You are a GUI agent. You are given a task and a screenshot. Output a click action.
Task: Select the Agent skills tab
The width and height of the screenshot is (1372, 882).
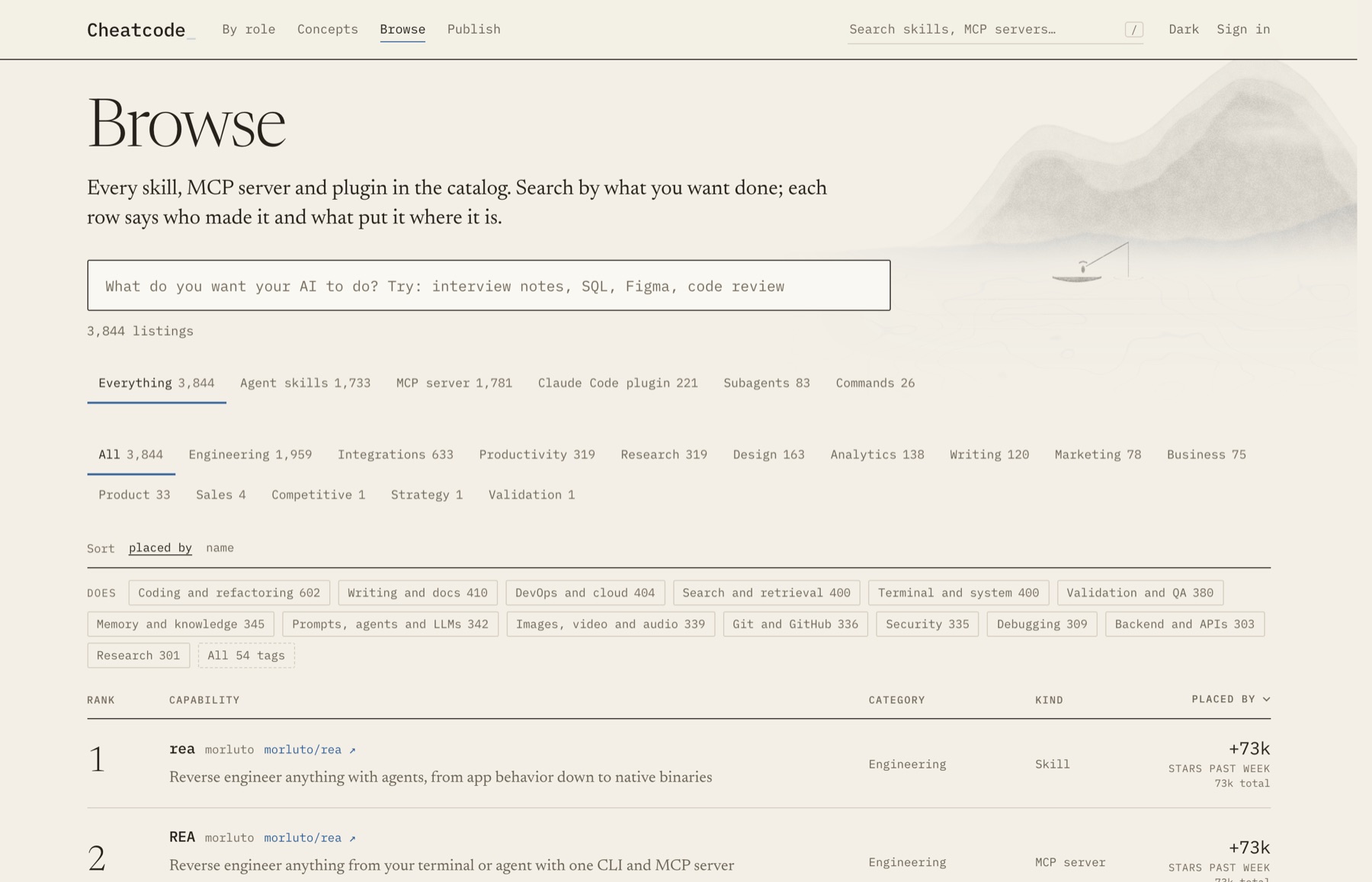[x=305, y=383]
